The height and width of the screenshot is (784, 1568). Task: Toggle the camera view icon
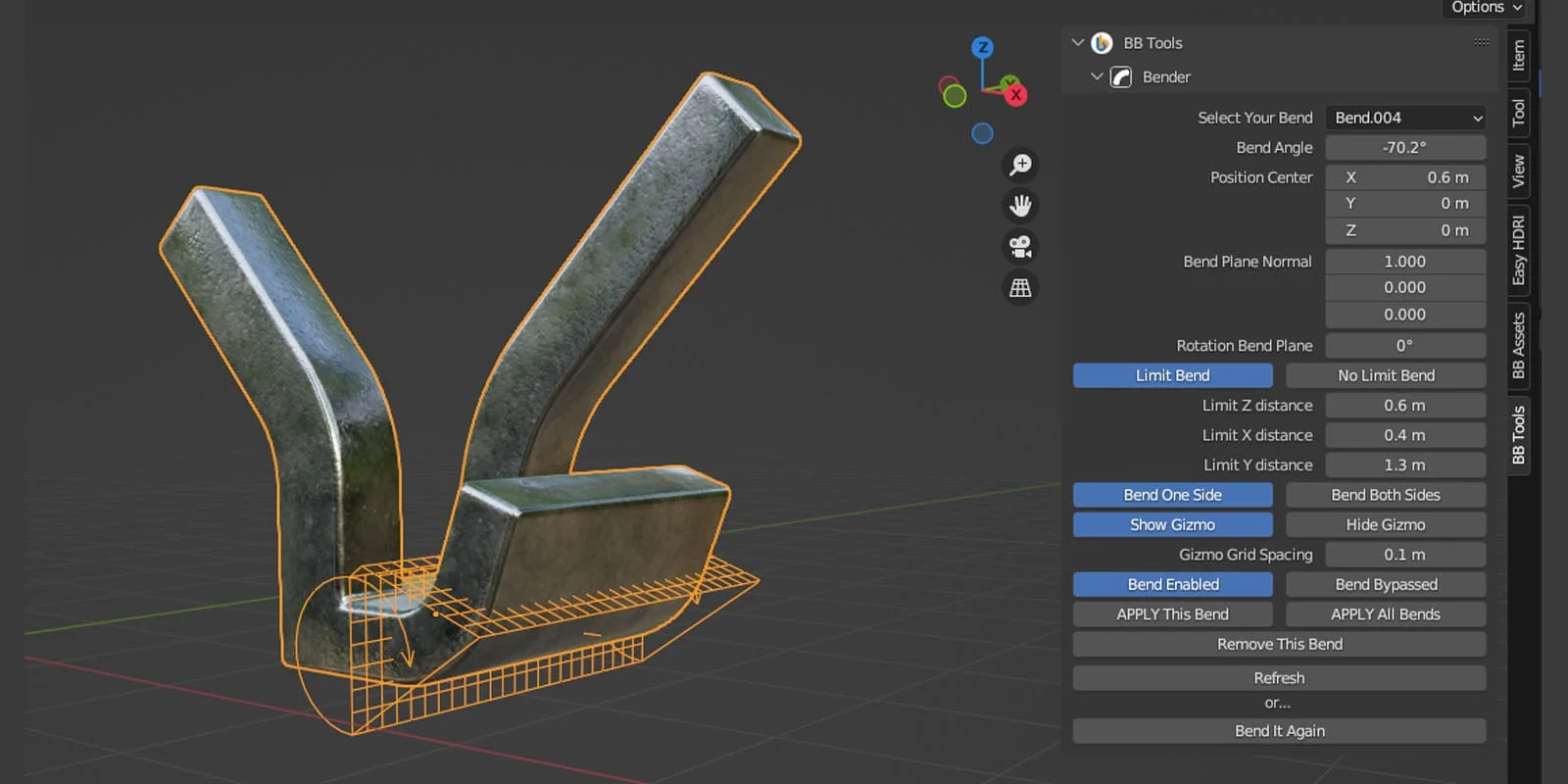(x=1020, y=247)
